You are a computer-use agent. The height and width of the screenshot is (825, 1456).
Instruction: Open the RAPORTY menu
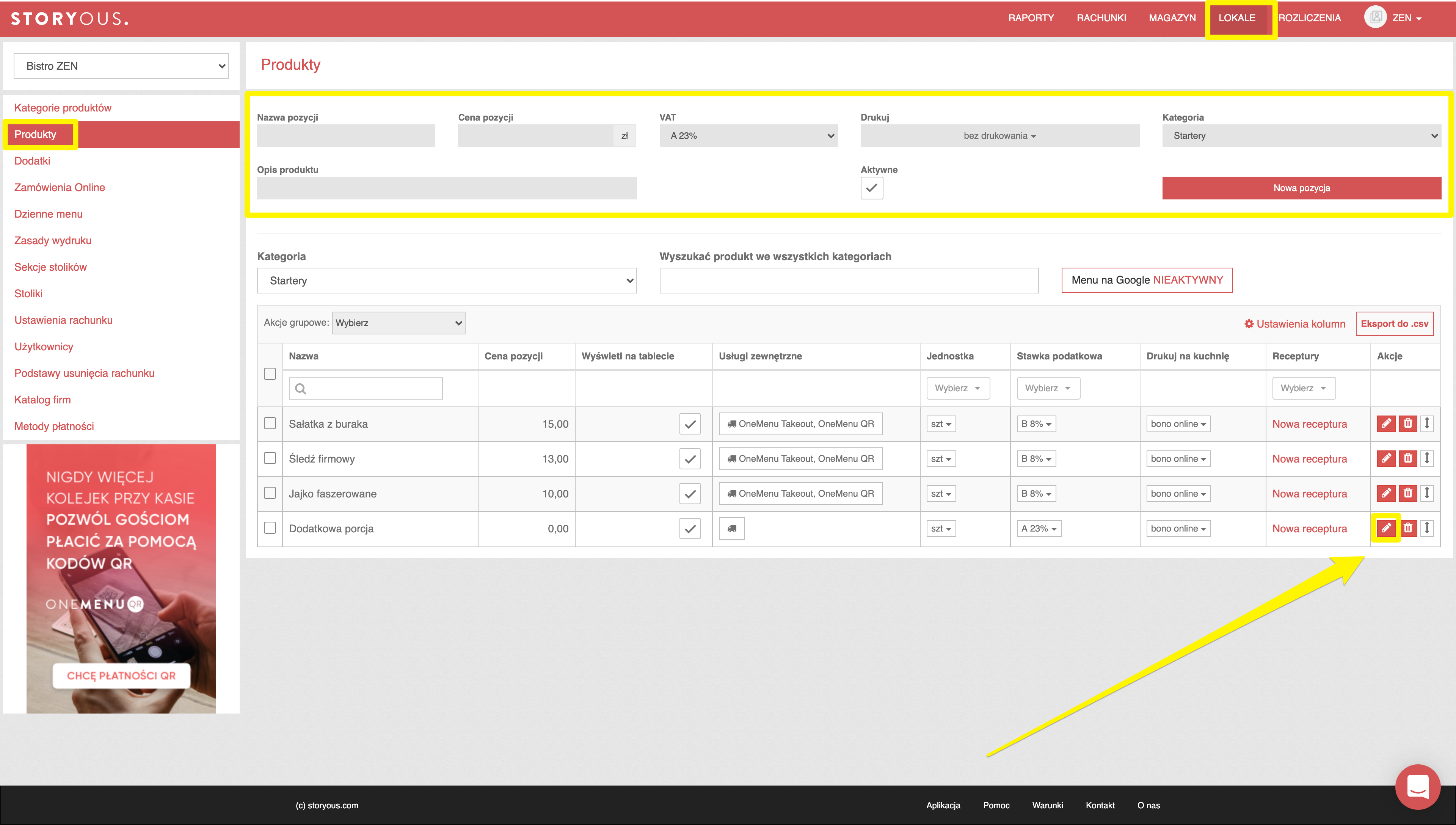tap(1031, 17)
